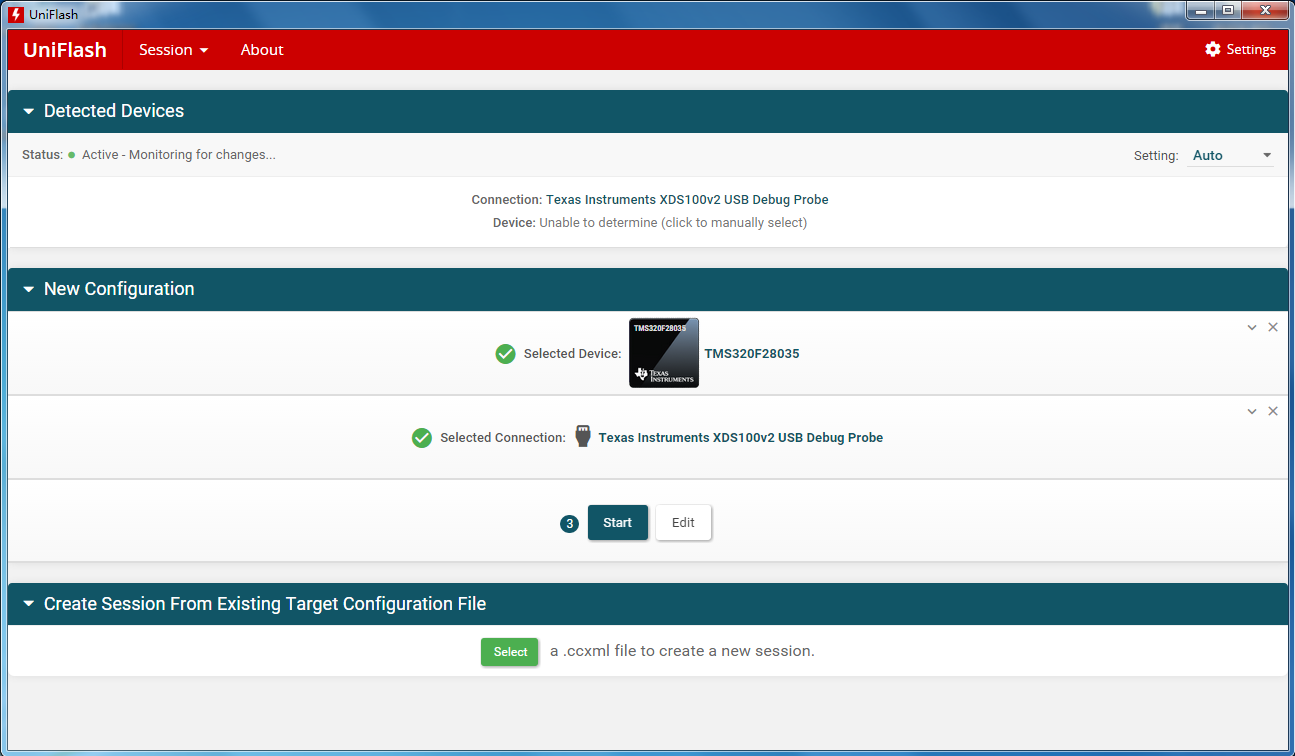Click the UniFlash lightning icon in title bar
Screen dimensions: 1295x756
coord(15,14)
